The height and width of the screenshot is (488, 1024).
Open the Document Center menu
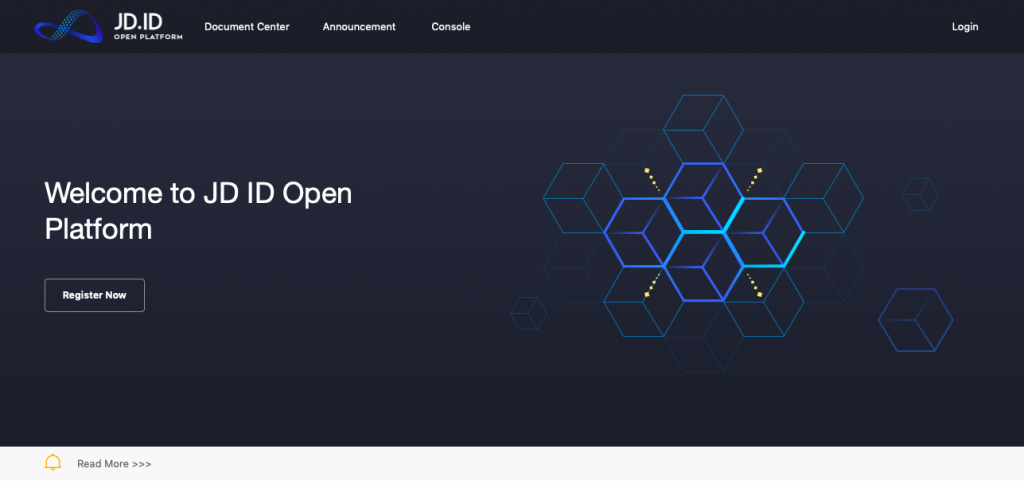click(247, 27)
